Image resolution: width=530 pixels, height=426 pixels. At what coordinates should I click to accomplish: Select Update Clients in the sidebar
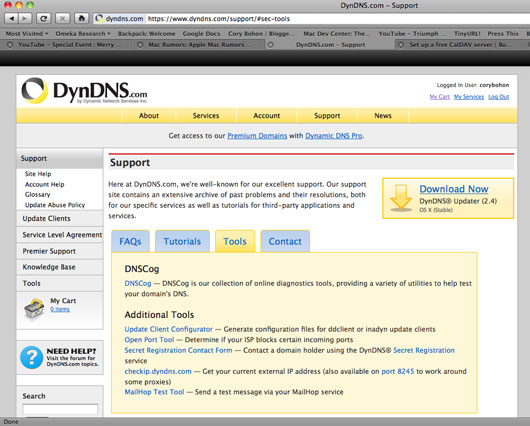tap(59, 218)
